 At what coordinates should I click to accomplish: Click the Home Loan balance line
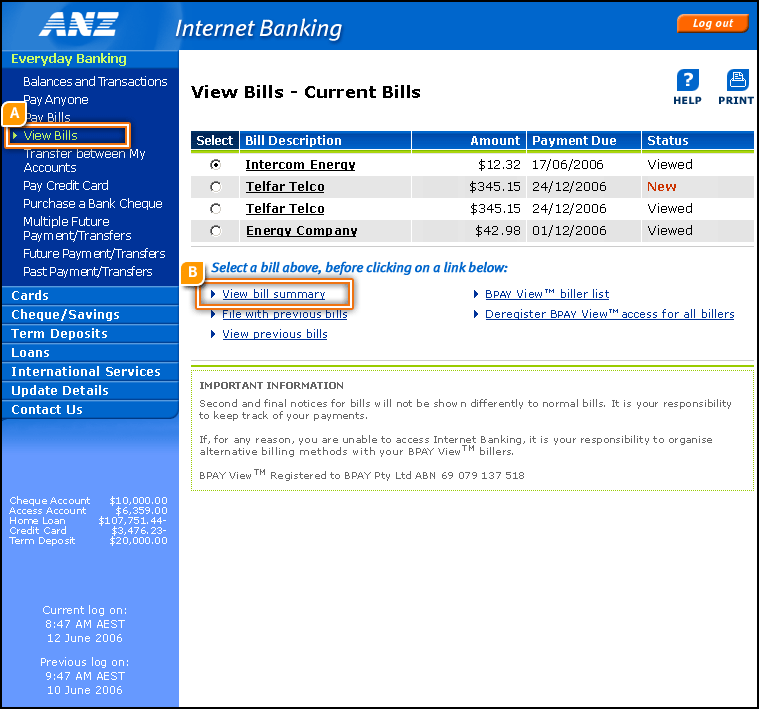pos(88,521)
